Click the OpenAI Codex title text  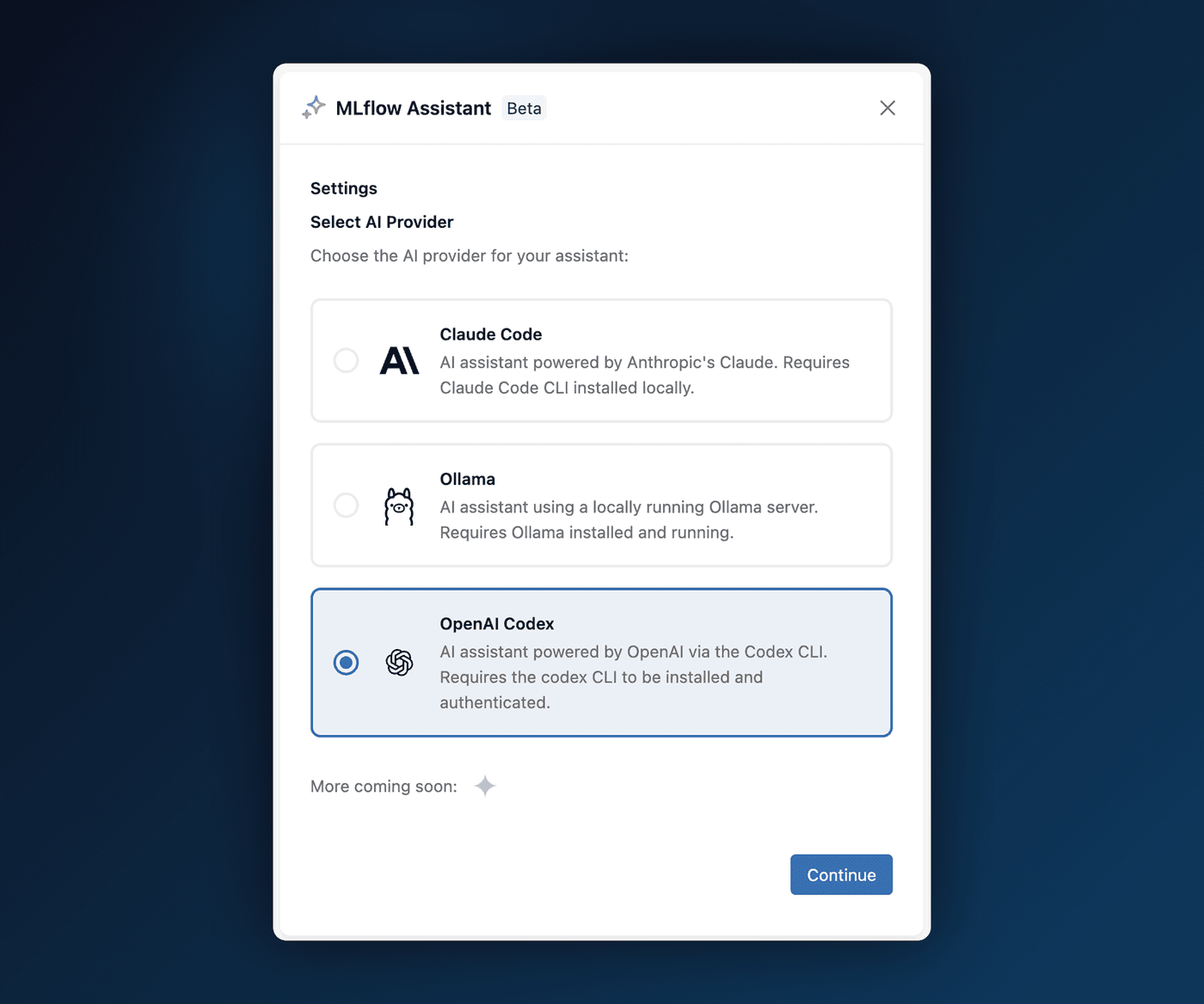pyautogui.click(x=497, y=624)
